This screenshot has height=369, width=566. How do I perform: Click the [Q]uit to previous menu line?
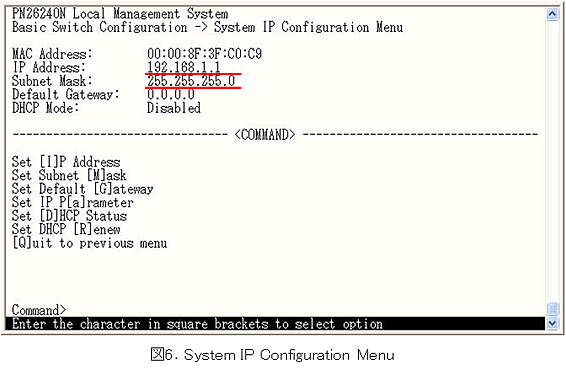(90, 243)
